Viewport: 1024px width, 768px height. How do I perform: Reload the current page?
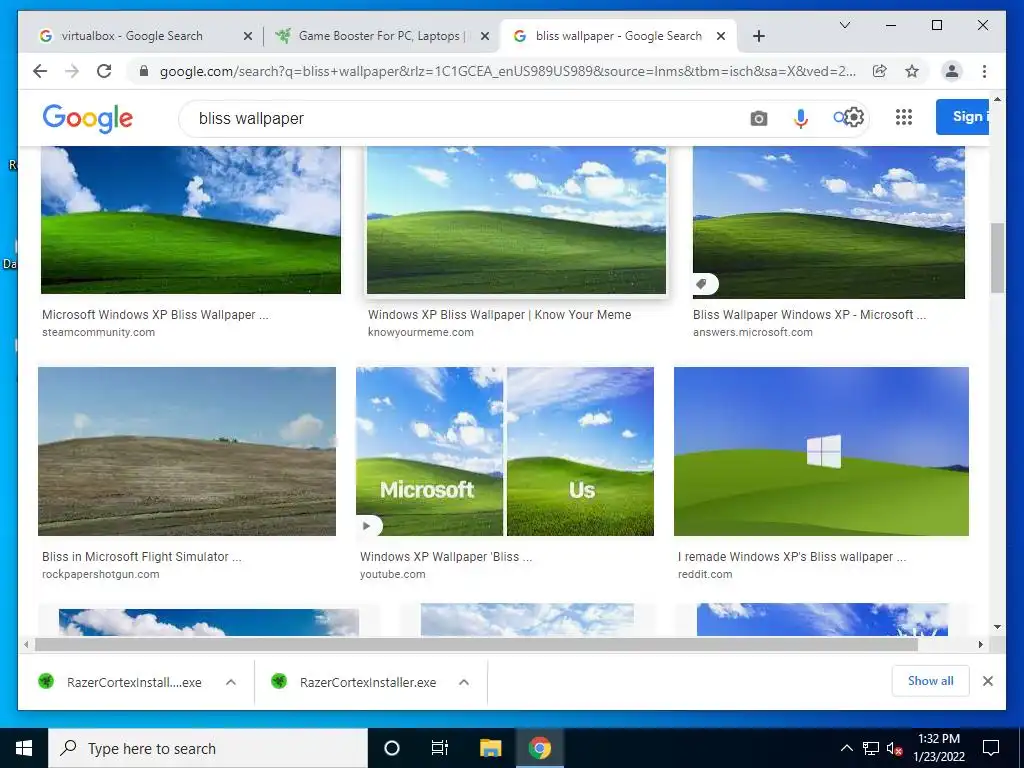point(104,71)
